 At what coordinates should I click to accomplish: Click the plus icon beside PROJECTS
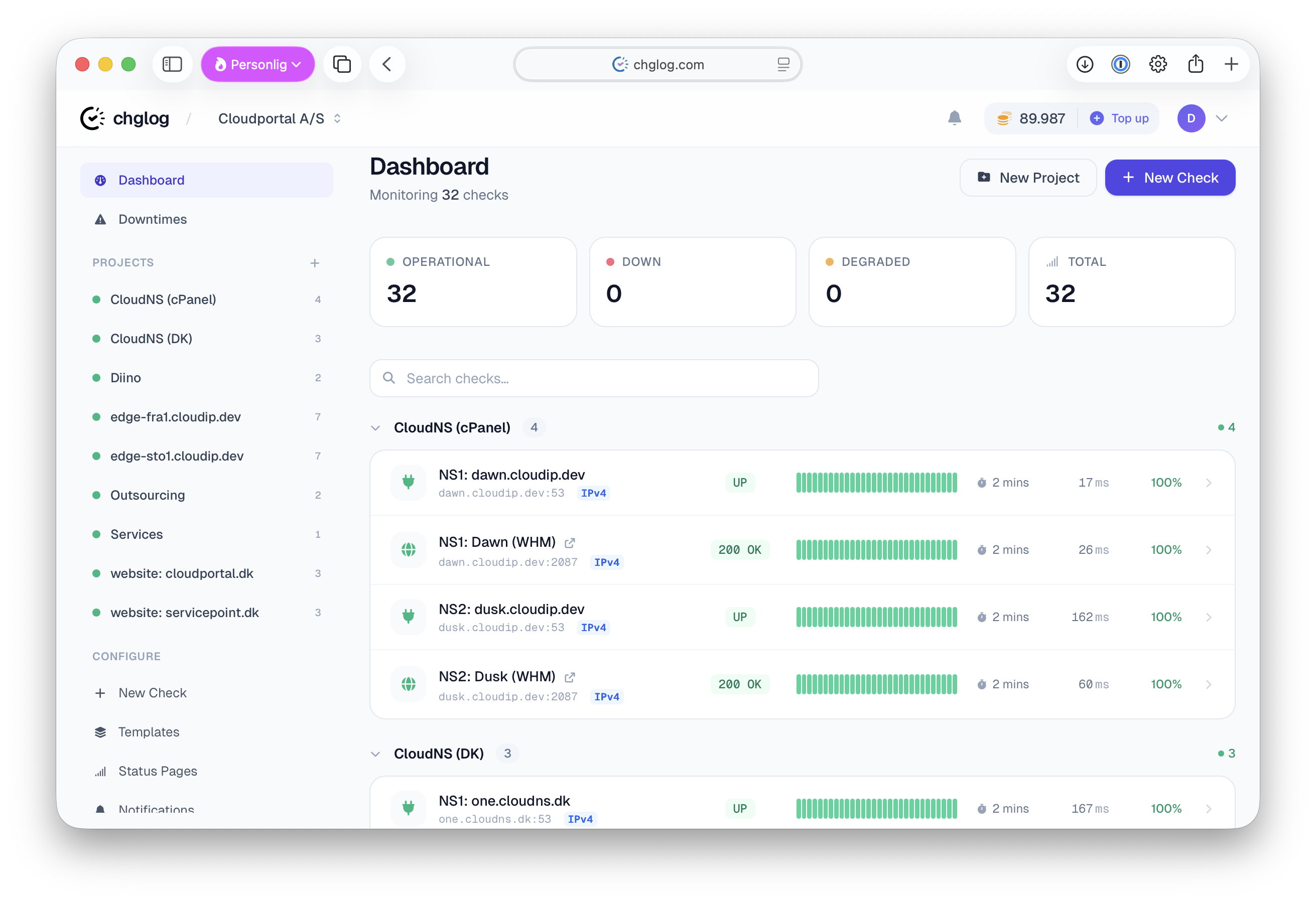coord(315,263)
